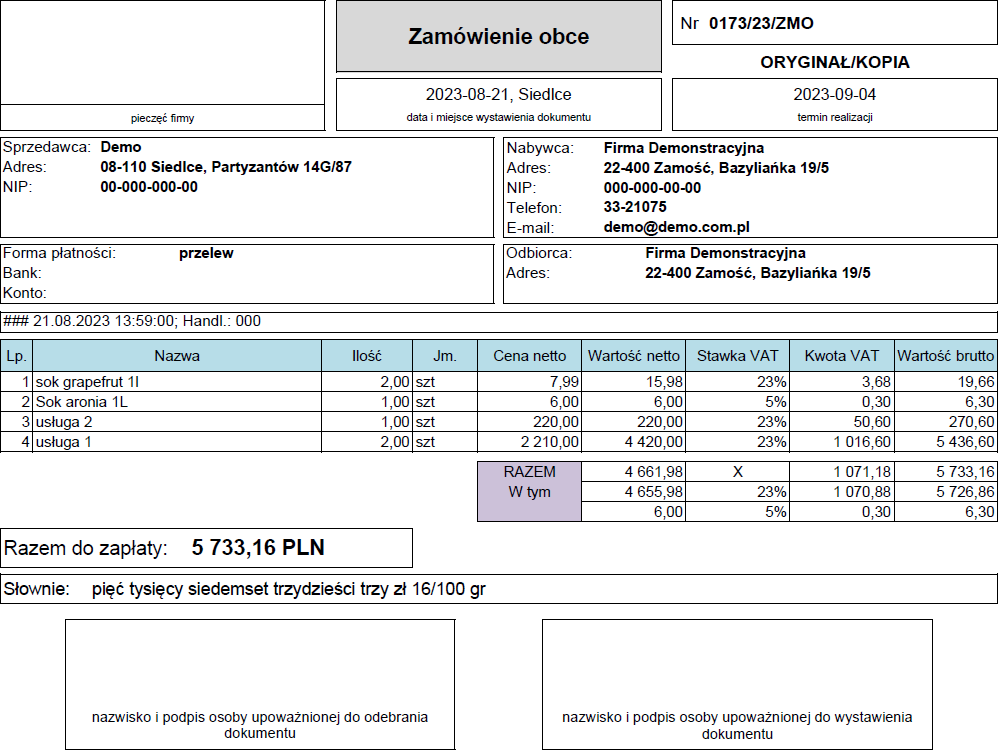Click the 'Zamówienie obce' document title
The width and height of the screenshot is (998, 750).
498,37
